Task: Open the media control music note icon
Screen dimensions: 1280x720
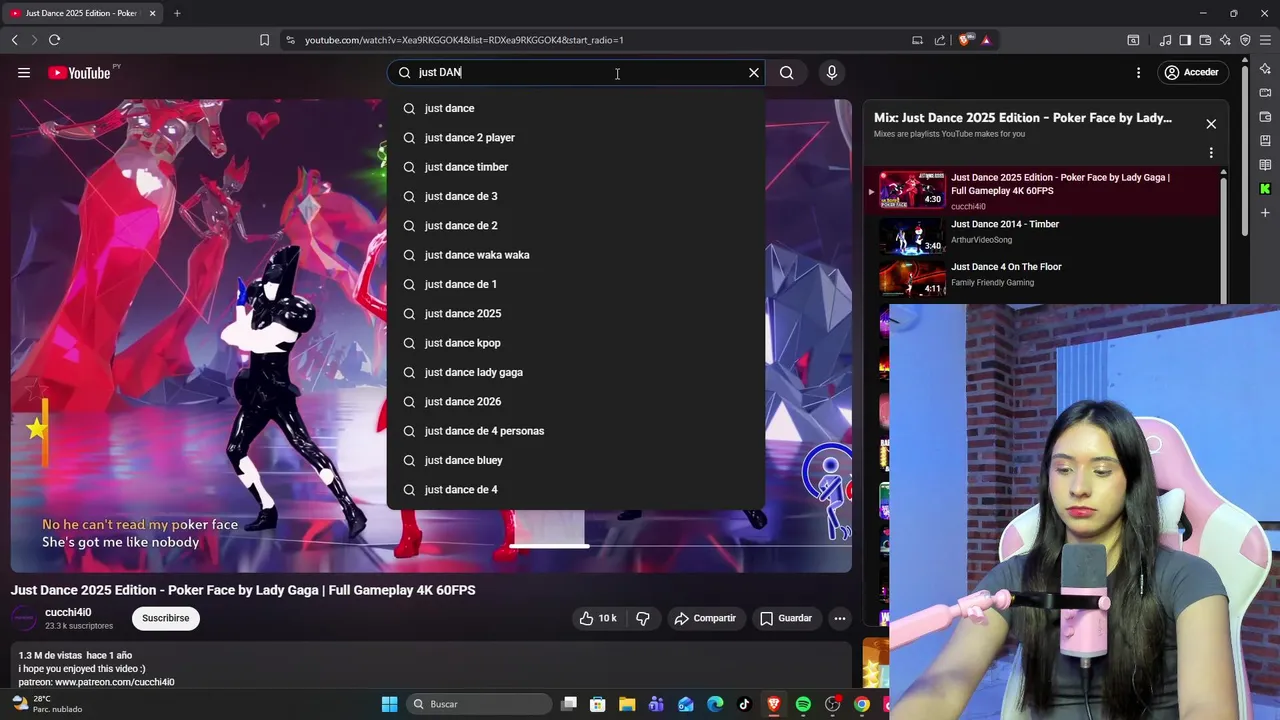Action: pos(1165,40)
